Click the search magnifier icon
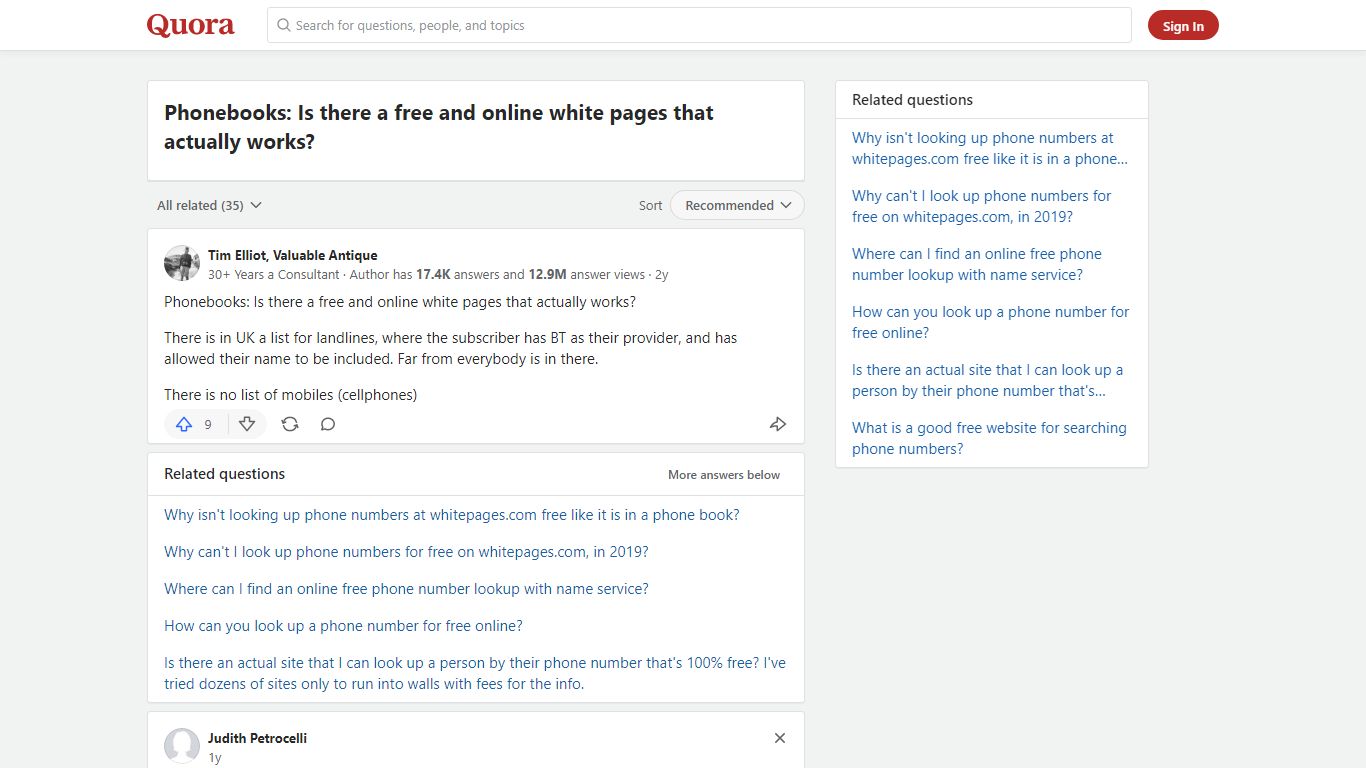The height and width of the screenshot is (768, 1366). 284,25
